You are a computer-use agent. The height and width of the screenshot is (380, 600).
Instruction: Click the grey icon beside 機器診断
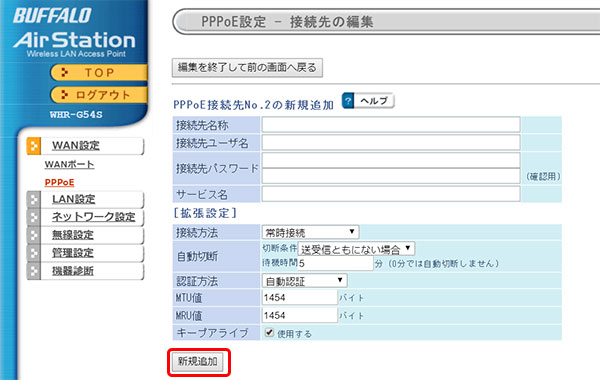click(x=34, y=271)
